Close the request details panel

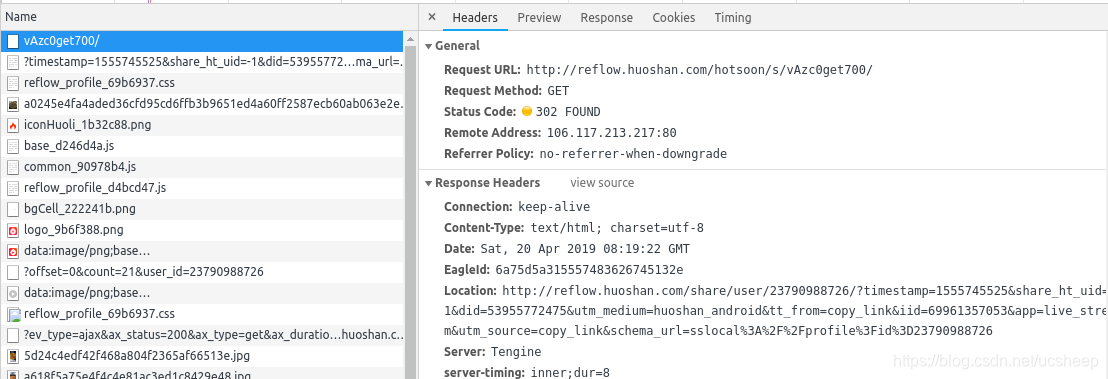(432, 18)
